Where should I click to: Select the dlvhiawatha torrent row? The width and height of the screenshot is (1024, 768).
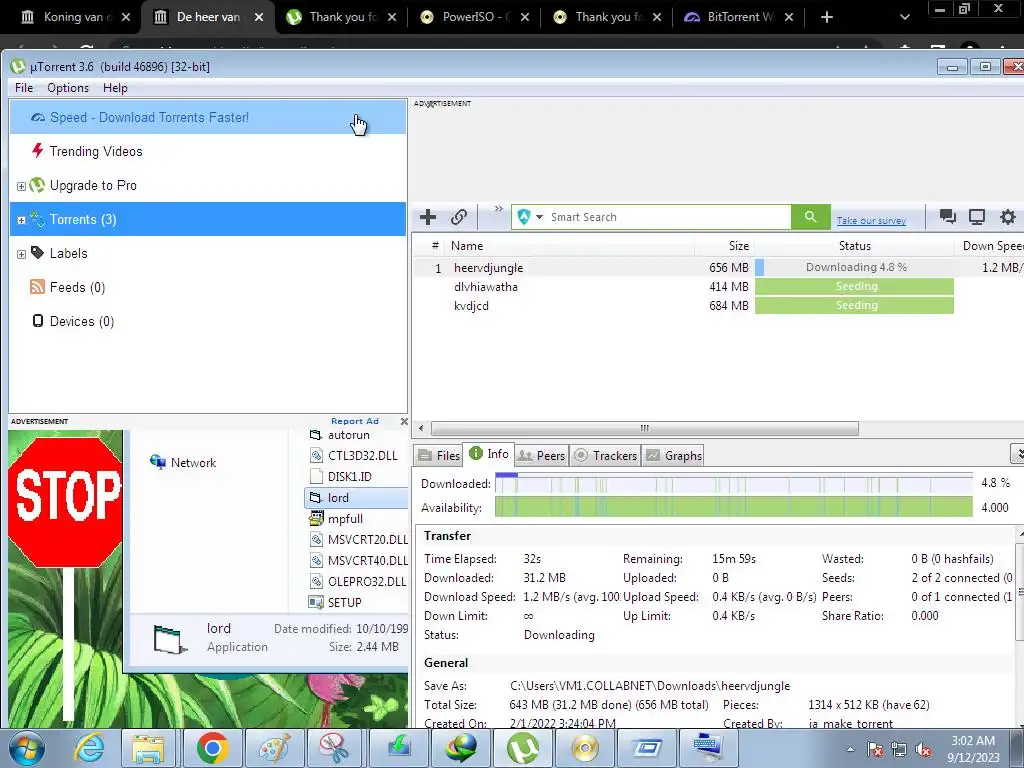point(718,286)
